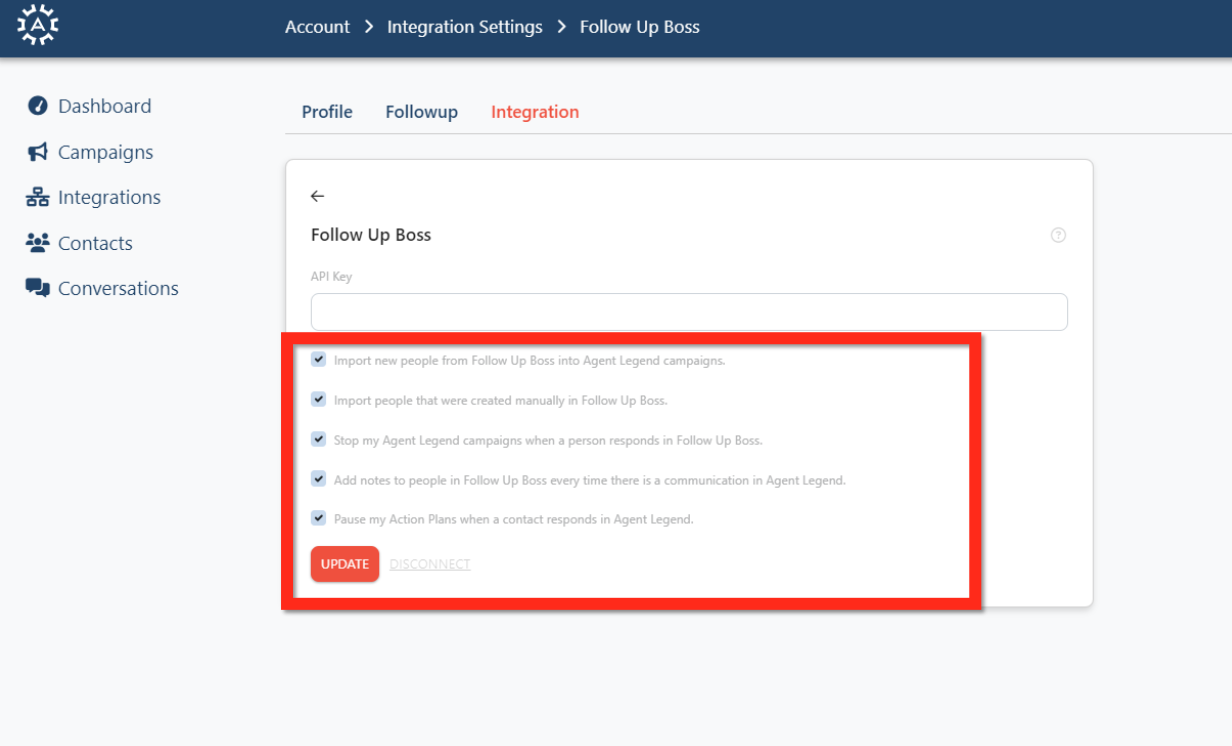Switch to the Profile tab
The image size is (1232, 746).
[x=327, y=112]
